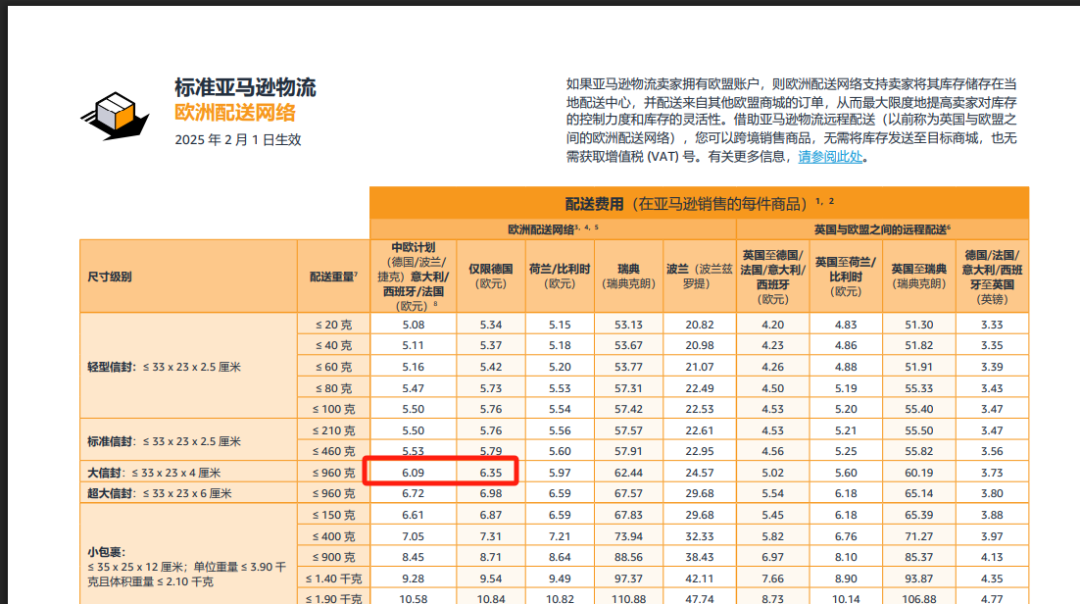Click the 57.31 fee in ≤ 80 克 row
This screenshot has width=1080, height=604.
tap(628, 388)
